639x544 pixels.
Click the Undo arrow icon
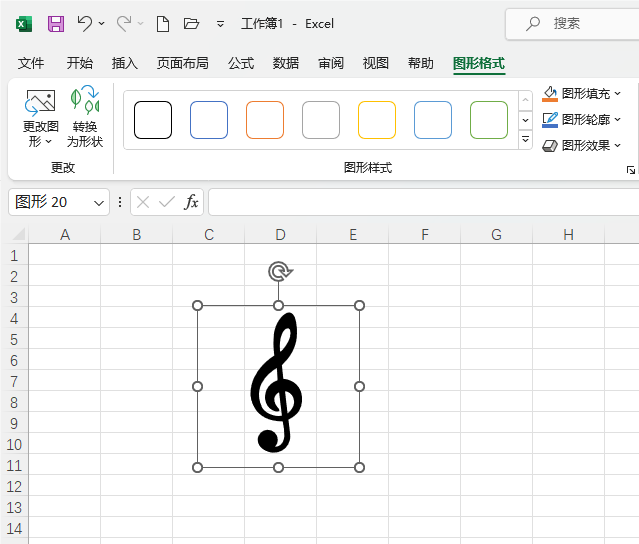point(85,23)
